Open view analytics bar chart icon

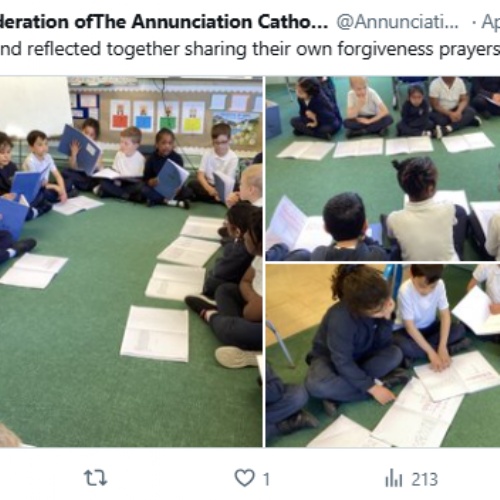pyautogui.click(x=394, y=478)
